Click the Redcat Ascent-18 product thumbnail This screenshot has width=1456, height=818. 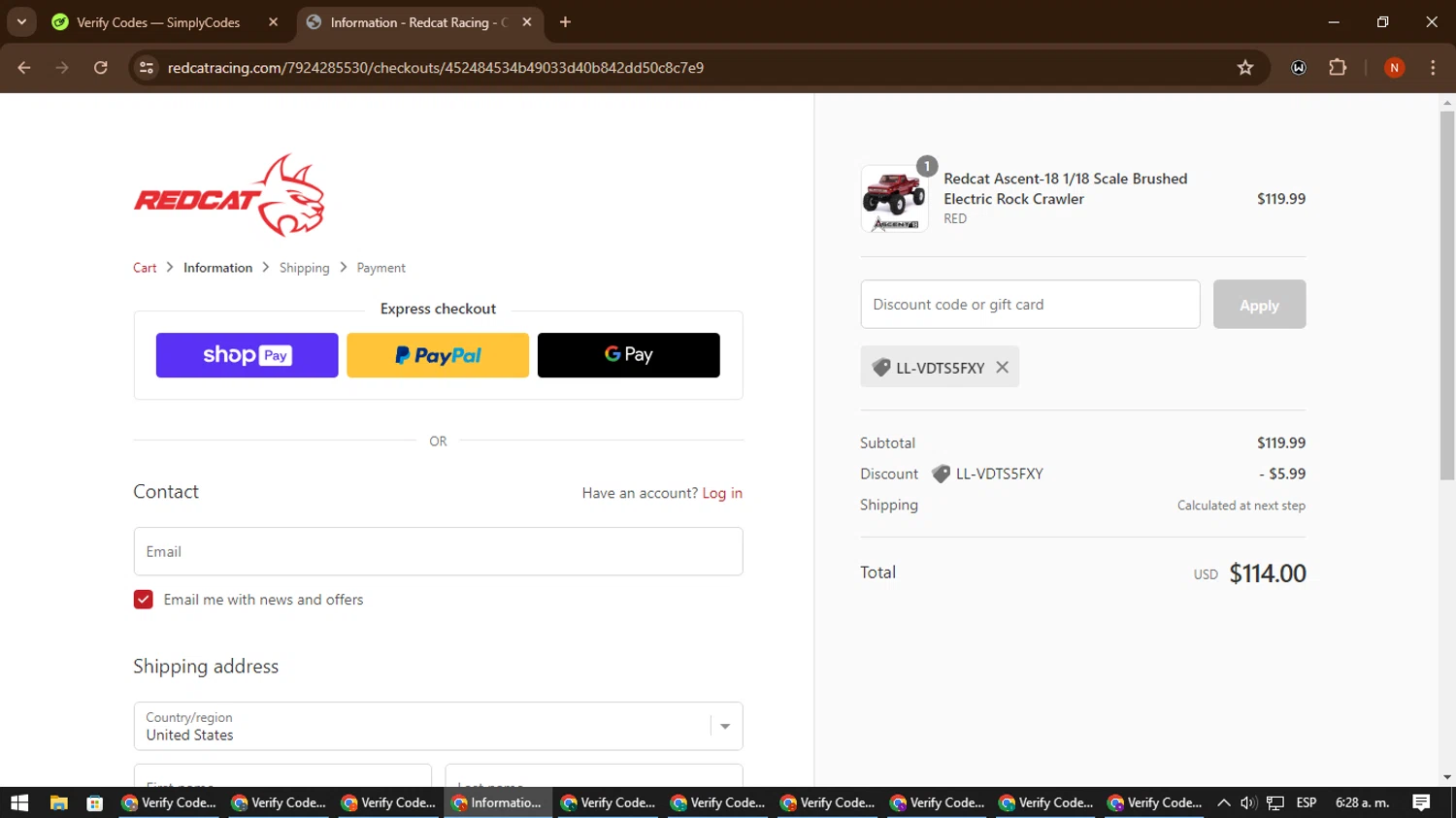[894, 199]
